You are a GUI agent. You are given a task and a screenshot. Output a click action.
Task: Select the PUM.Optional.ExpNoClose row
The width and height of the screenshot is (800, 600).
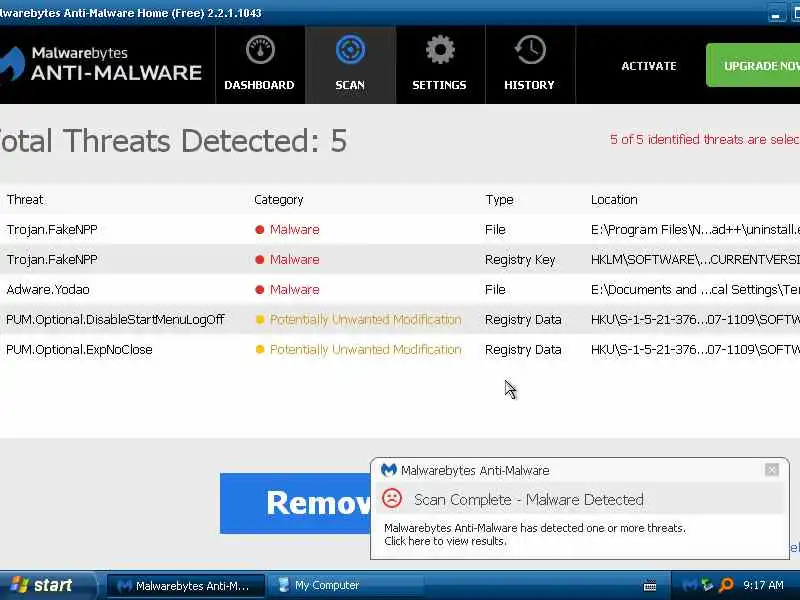(400, 350)
